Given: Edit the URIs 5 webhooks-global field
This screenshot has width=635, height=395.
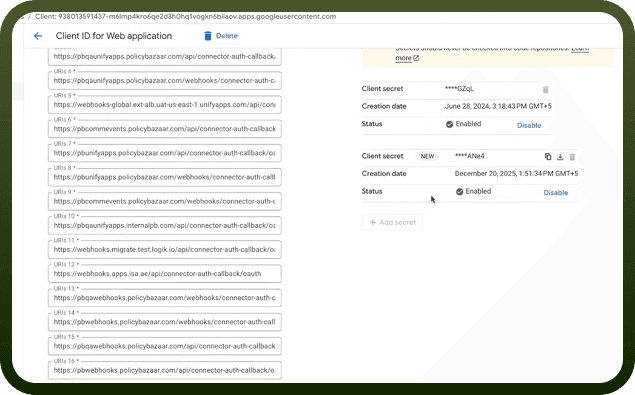Looking at the screenshot, I should (164, 105).
